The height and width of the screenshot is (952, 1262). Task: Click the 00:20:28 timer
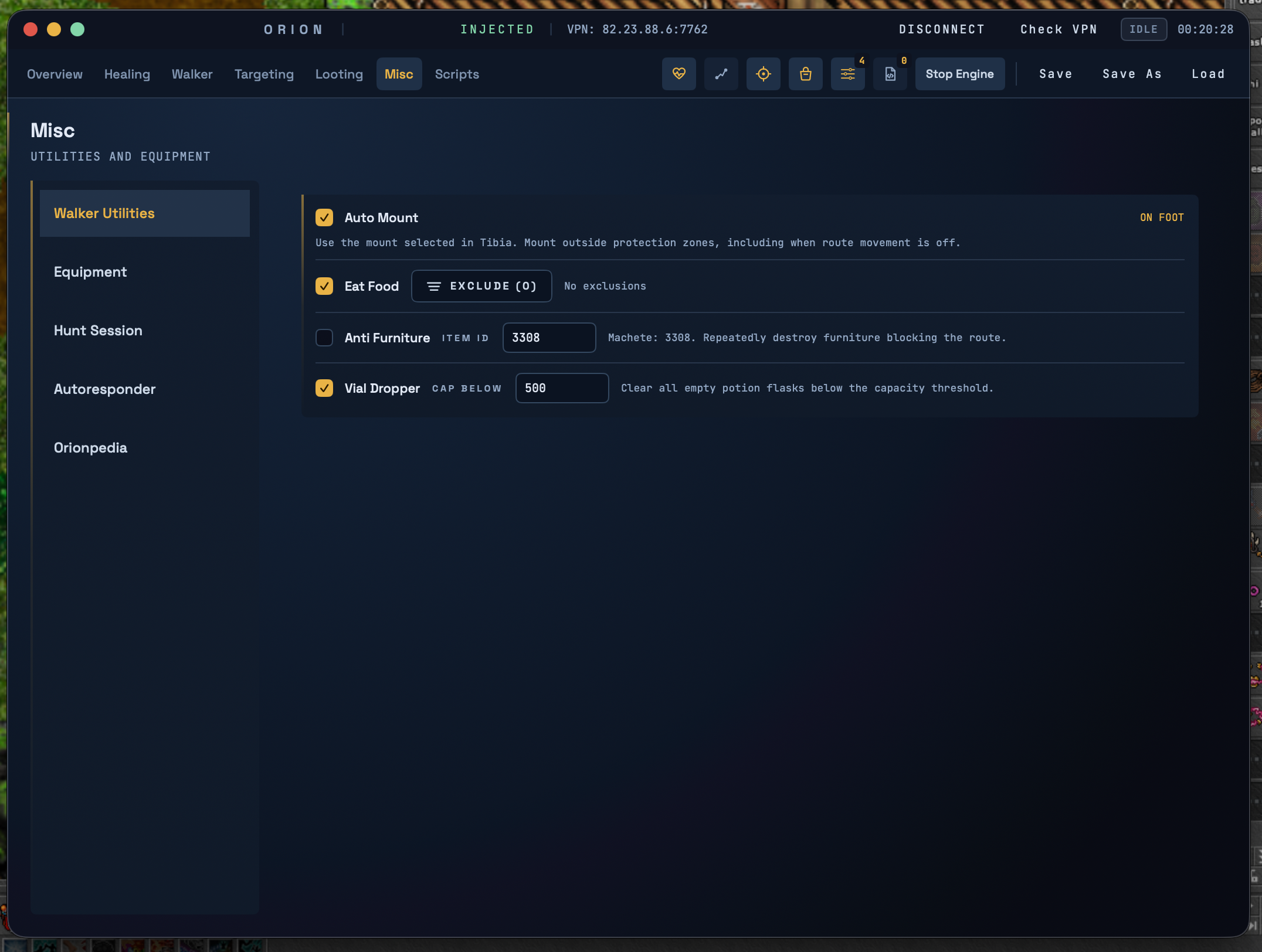point(1206,29)
